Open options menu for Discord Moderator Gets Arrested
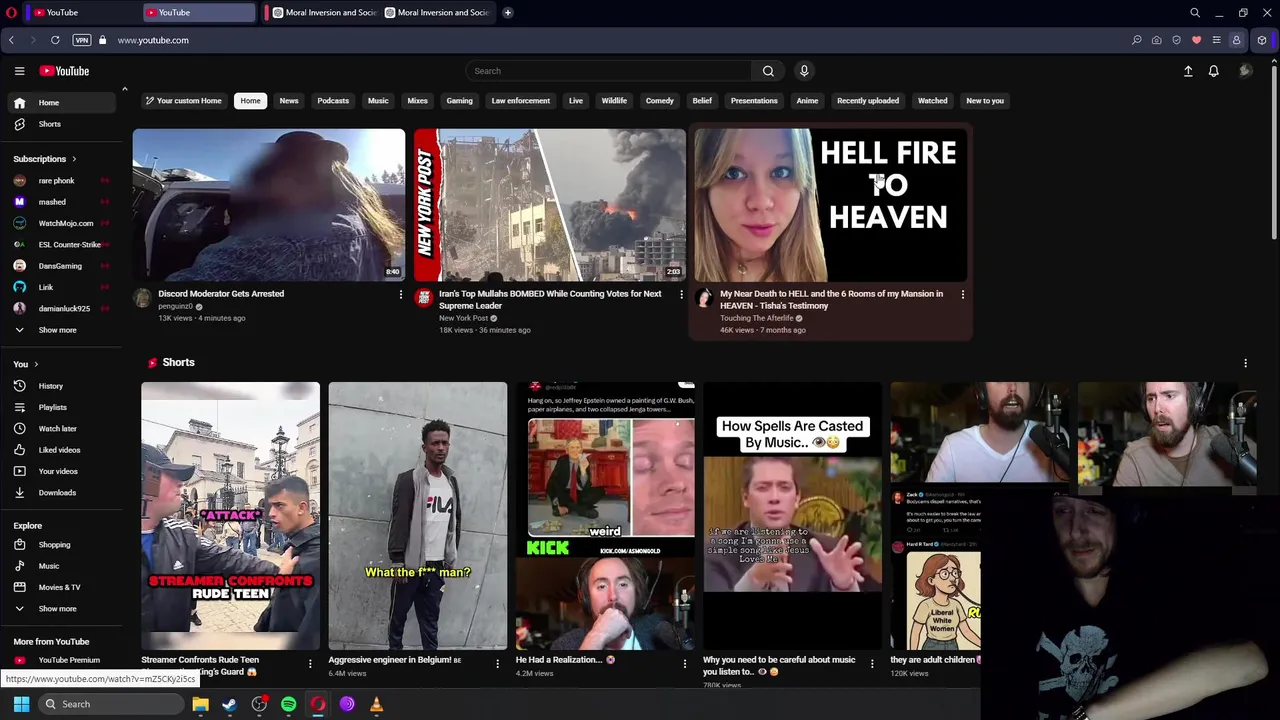The height and width of the screenshot is (720, 1280). pyautogui.click(x=401, y=294)
